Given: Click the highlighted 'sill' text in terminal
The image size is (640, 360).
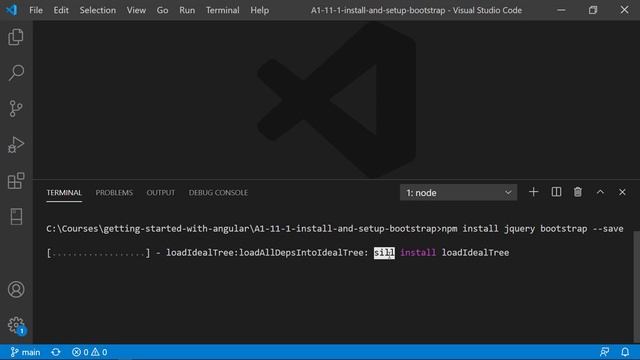Looking at the screenshot, I should (x=384, y=253).
